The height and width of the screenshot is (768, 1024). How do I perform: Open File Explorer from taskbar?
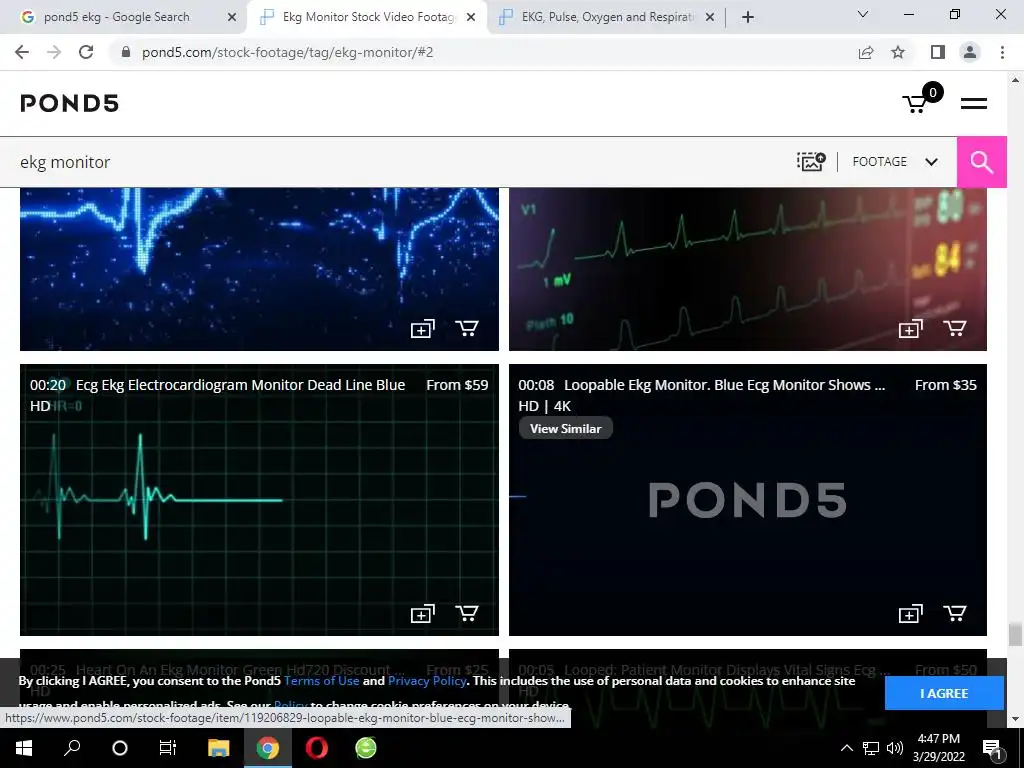click(x=219, y=748)
